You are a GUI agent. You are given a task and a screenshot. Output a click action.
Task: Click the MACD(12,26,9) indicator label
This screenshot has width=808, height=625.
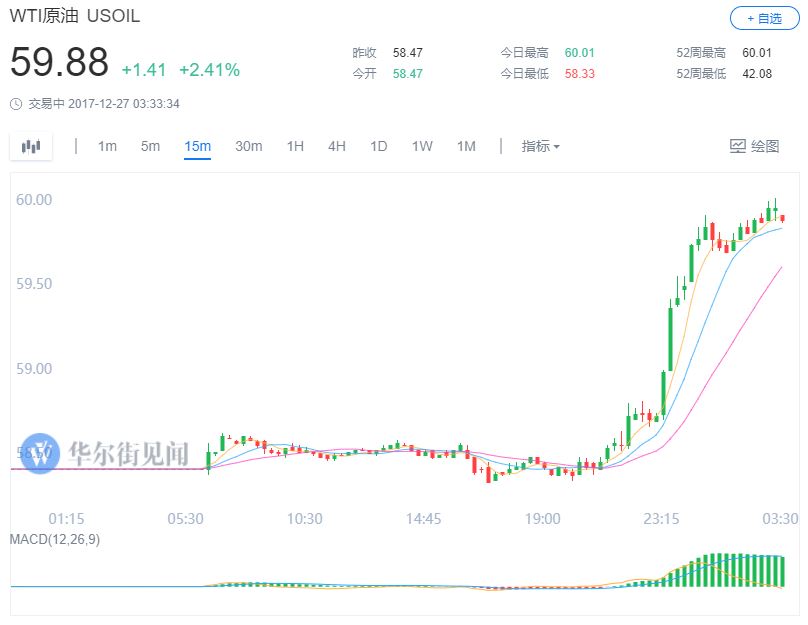tap(55, 539)
